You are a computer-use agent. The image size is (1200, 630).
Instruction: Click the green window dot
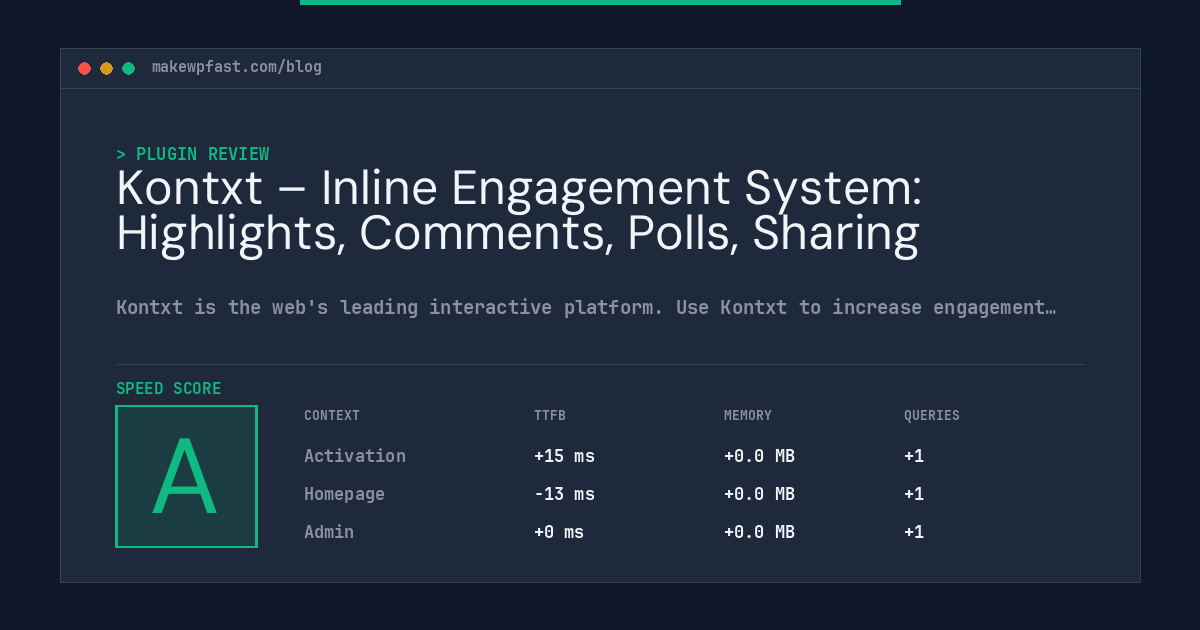click(128, 68)
